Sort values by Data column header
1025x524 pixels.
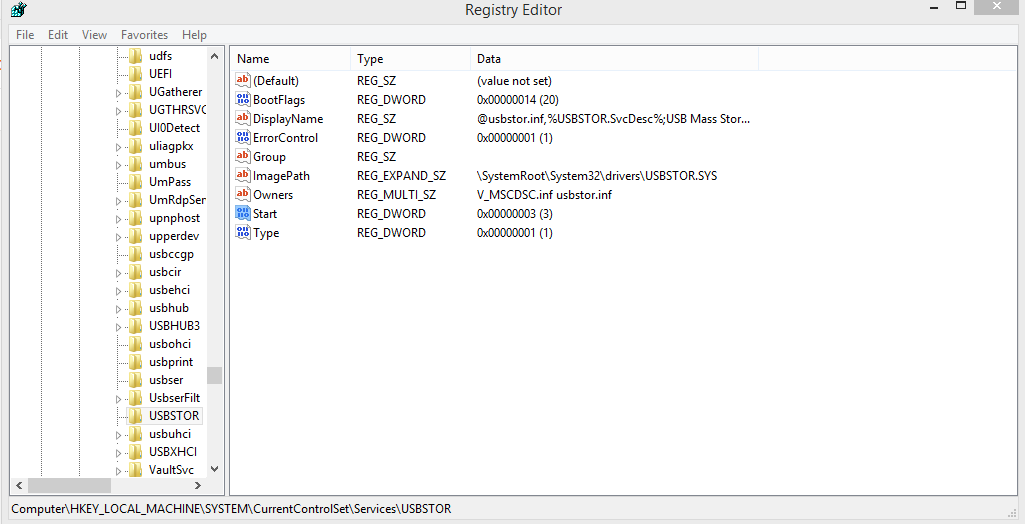pos(614,59)
